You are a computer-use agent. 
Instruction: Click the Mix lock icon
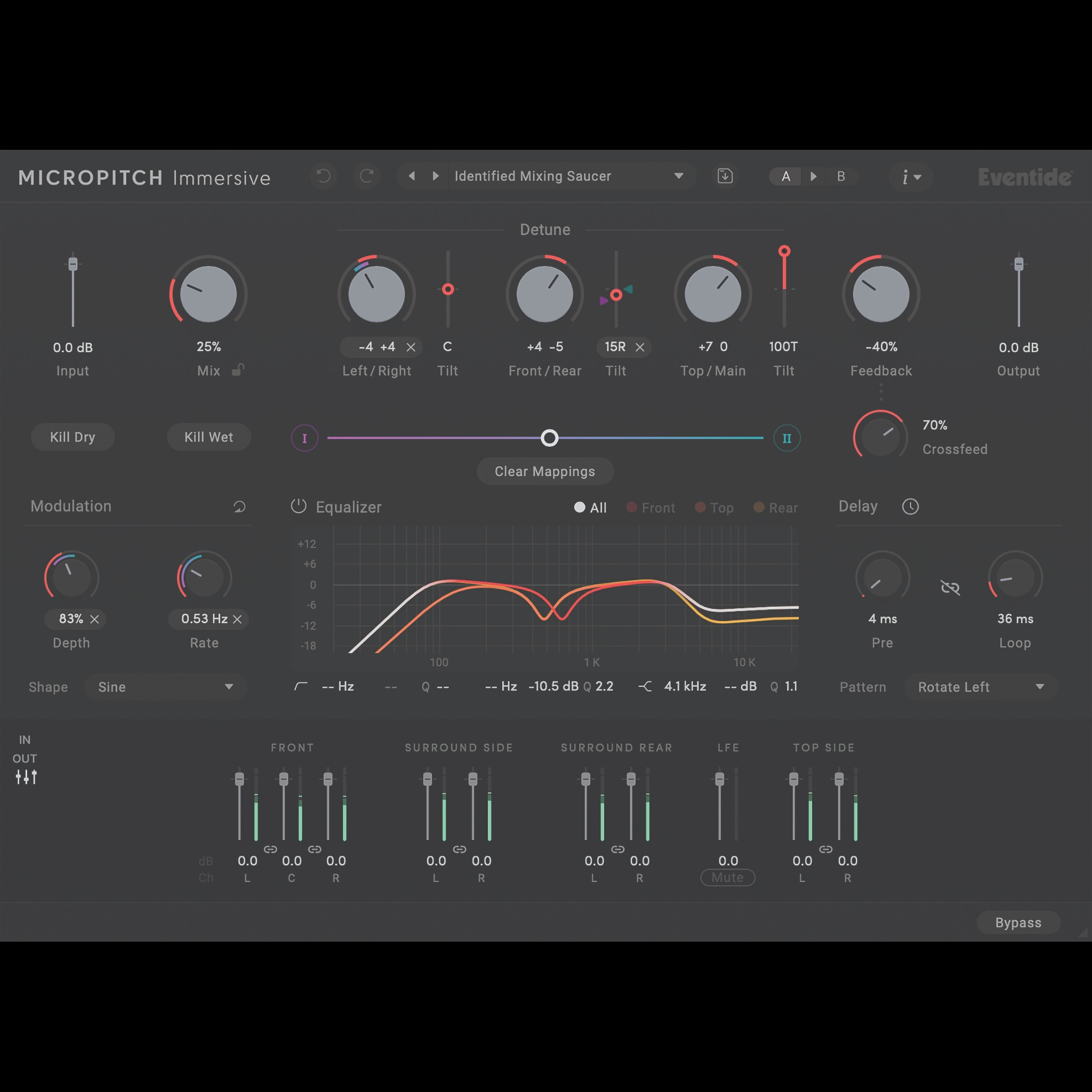point(238,370)
